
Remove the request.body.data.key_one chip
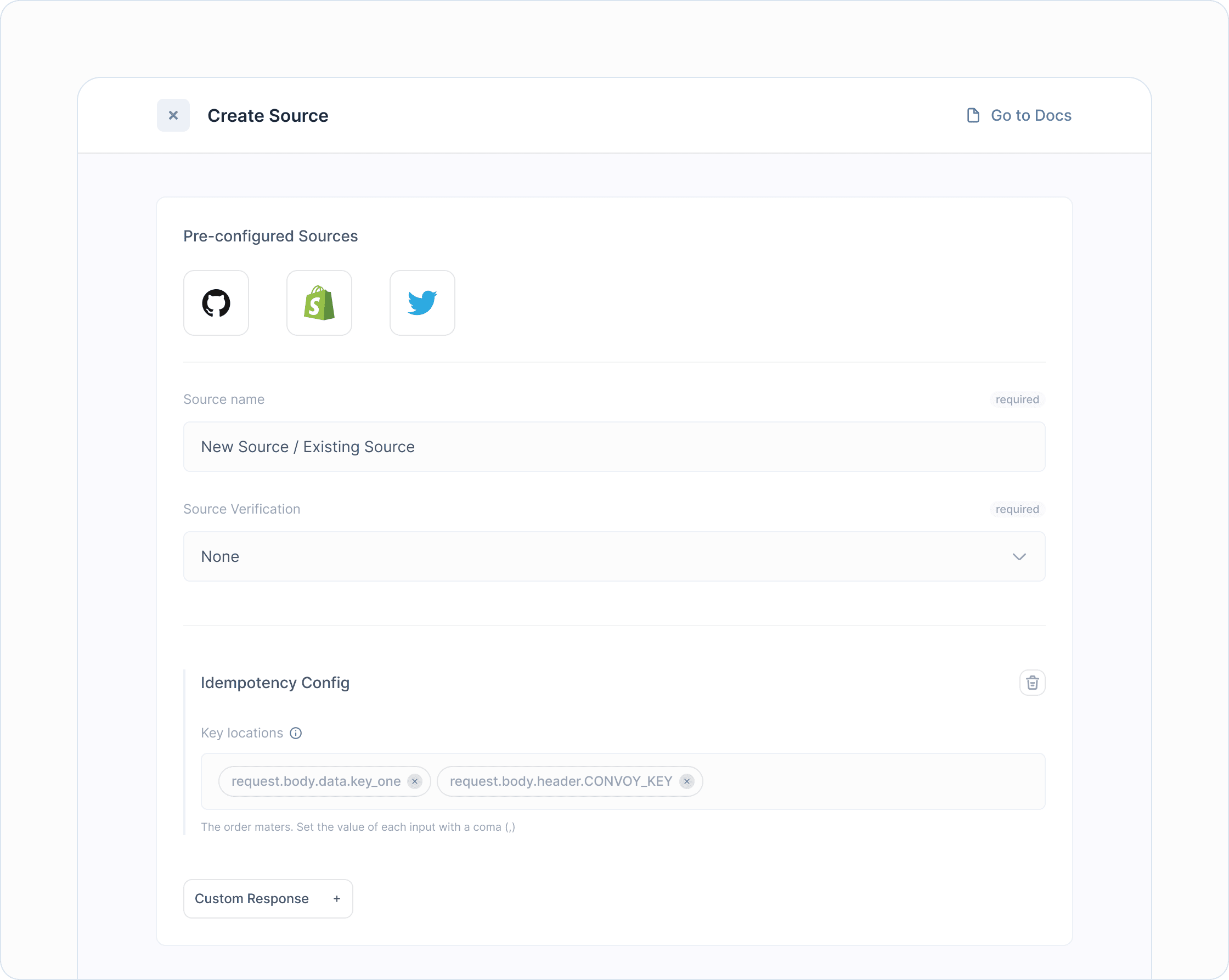pyautogui.click(x=415, y=781)
